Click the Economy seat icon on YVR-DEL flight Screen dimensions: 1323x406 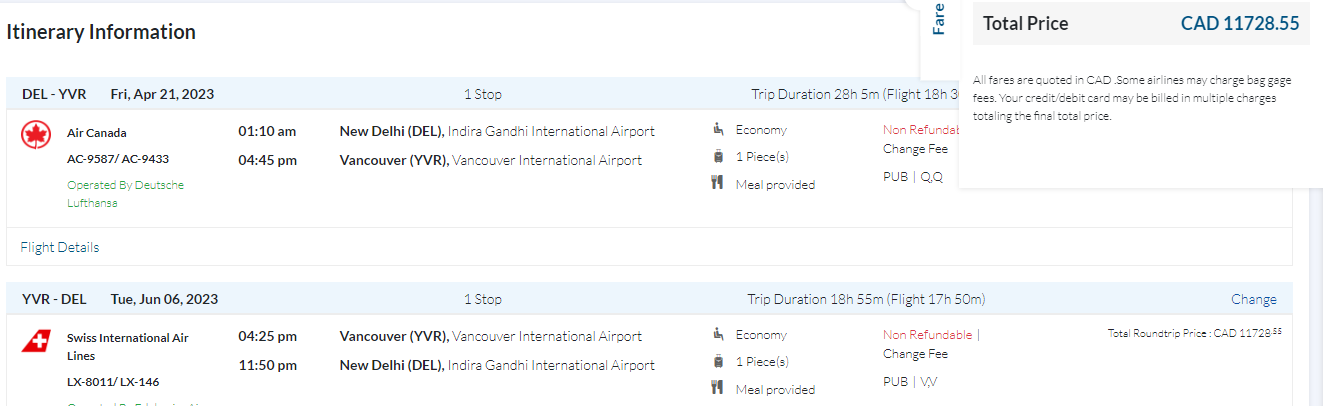pos(718,334)
